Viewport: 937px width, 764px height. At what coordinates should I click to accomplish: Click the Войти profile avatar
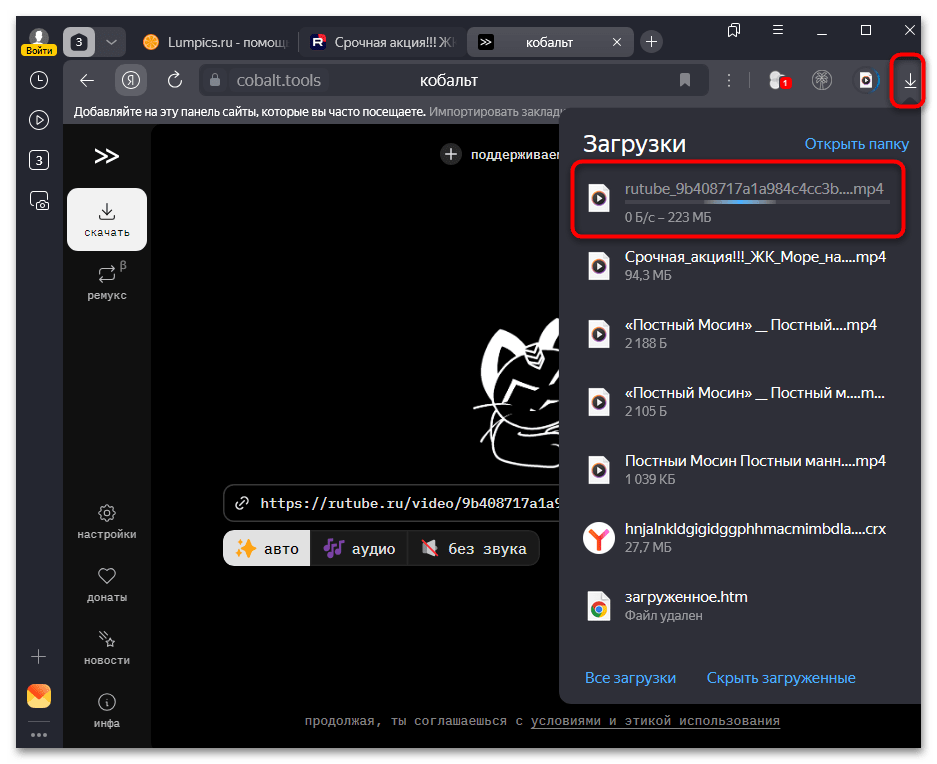point(39,41)
